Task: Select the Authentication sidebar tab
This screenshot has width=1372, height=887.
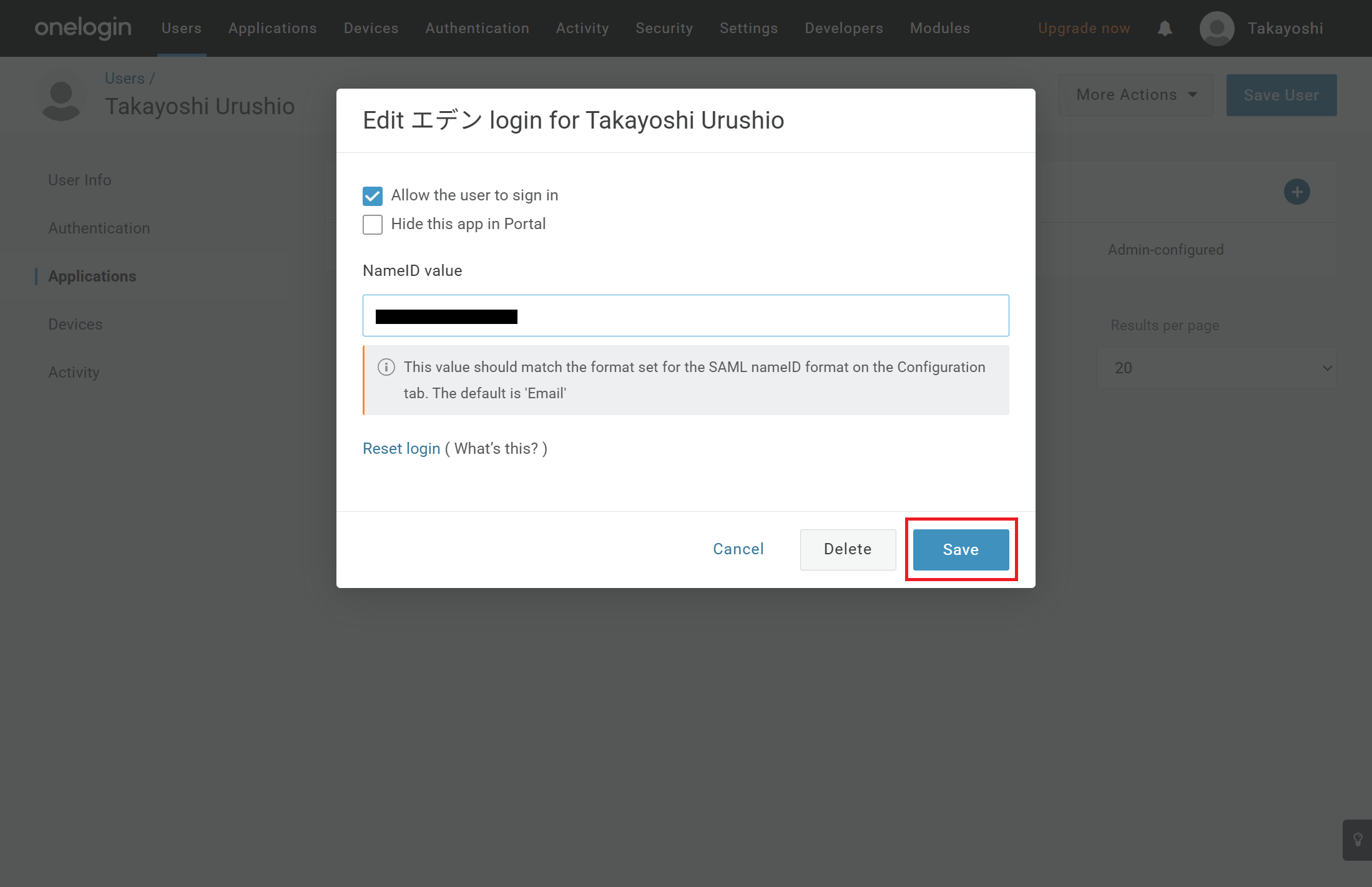Action: click(x=99, y=228)
